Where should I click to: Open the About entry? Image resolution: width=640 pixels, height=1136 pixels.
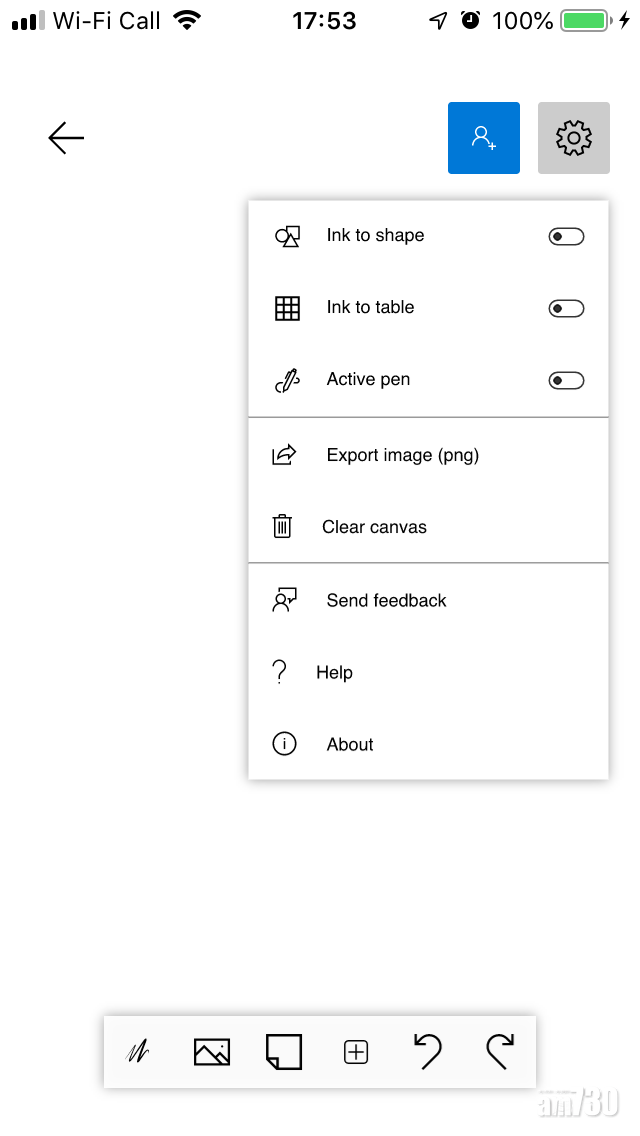[350, 745]
